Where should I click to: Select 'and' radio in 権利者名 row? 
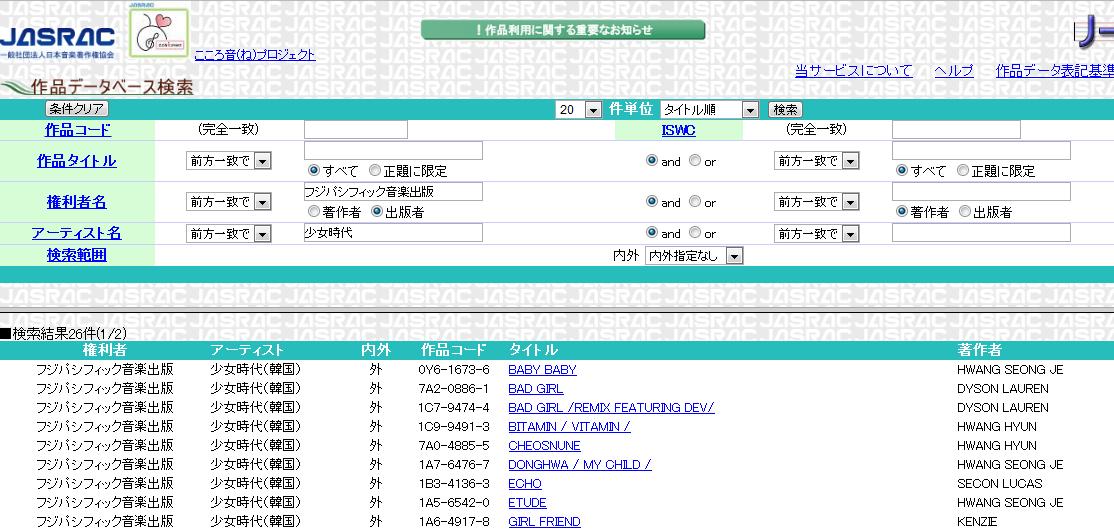click(651, 202)
